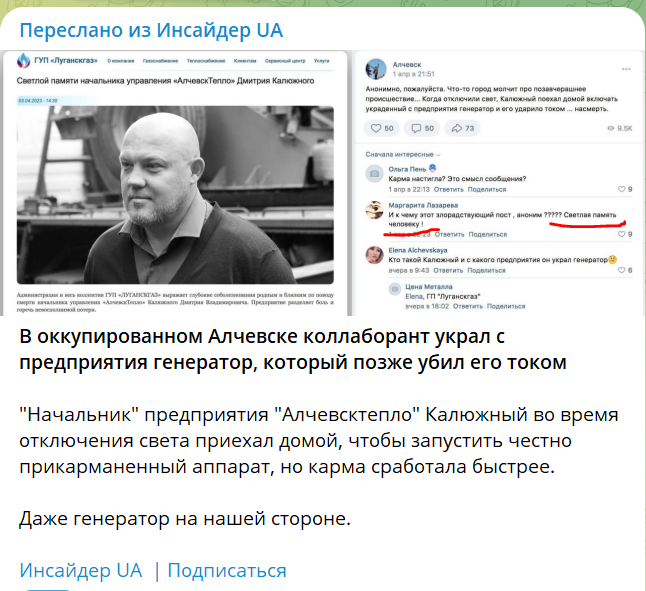Open the О компании menu item
This screenshot has width=646, height=591.
coord(121,61)
